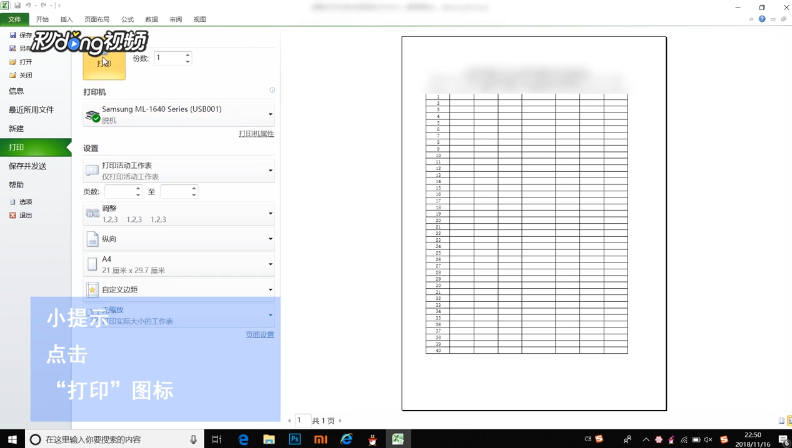792x448 pixels.
Task: Click 保存 in the File sidebar
Action: 21,35
